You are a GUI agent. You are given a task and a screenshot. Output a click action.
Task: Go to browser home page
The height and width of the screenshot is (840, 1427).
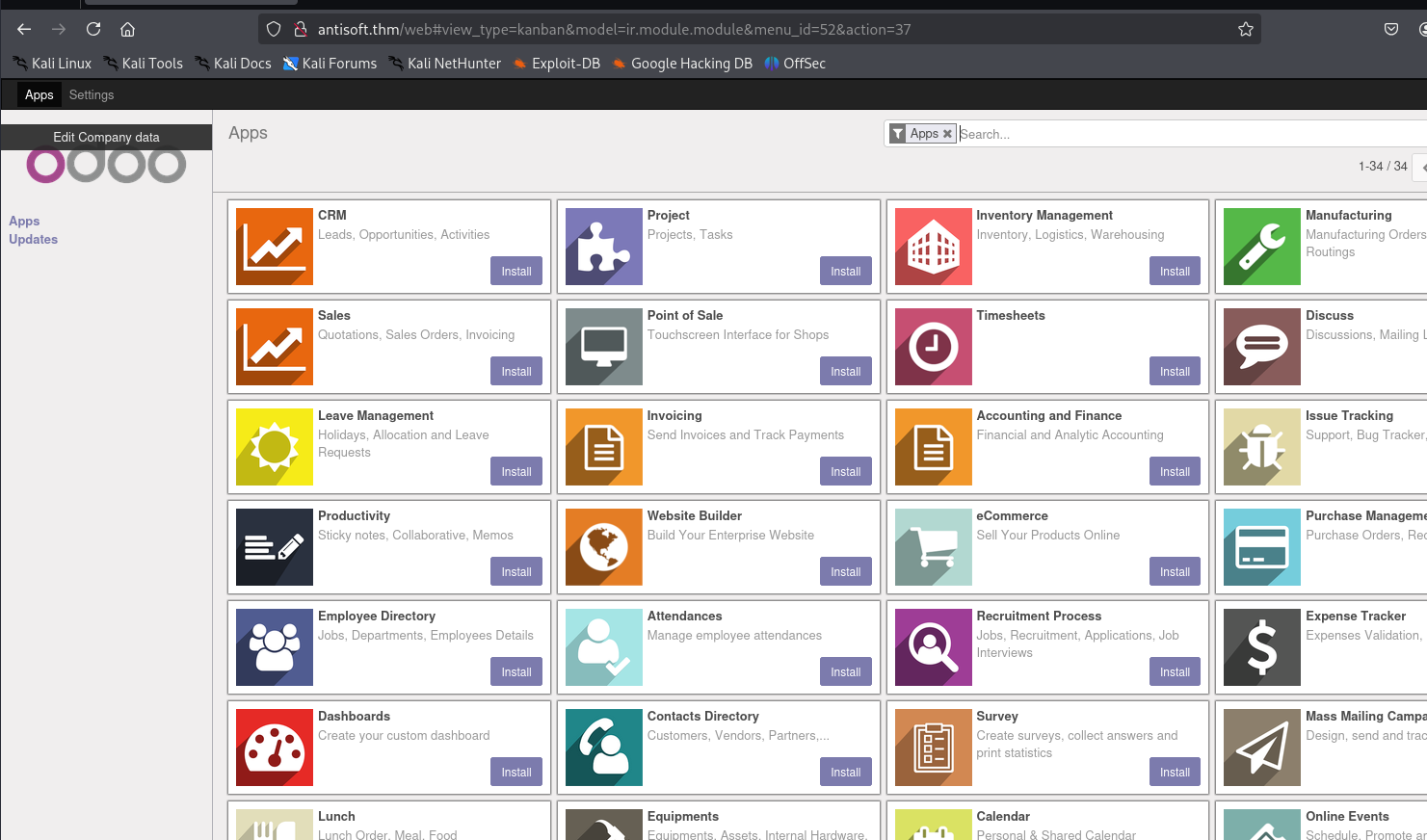pos(127,29)
